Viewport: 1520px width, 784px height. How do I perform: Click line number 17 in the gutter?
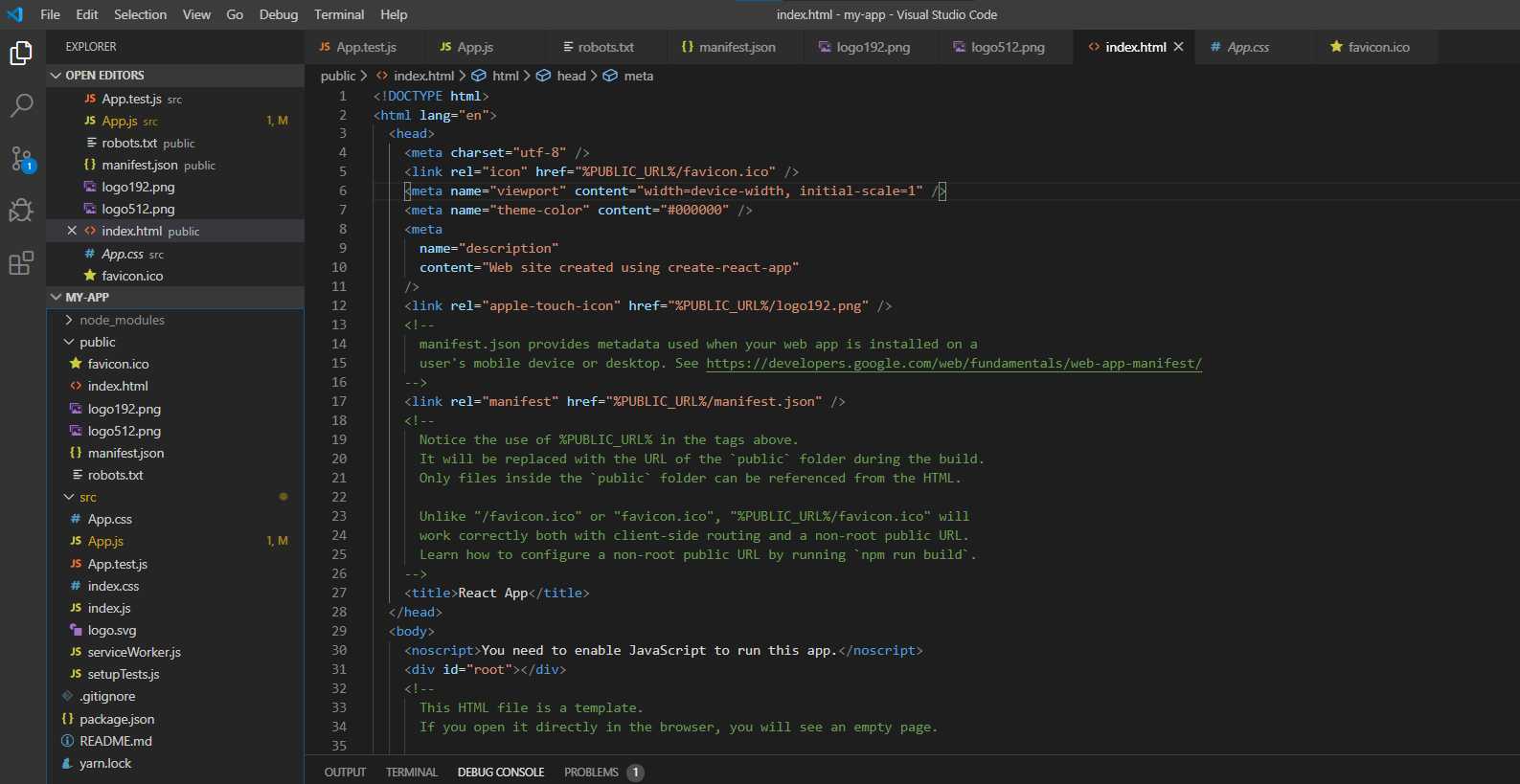click(x=339, y=401)
